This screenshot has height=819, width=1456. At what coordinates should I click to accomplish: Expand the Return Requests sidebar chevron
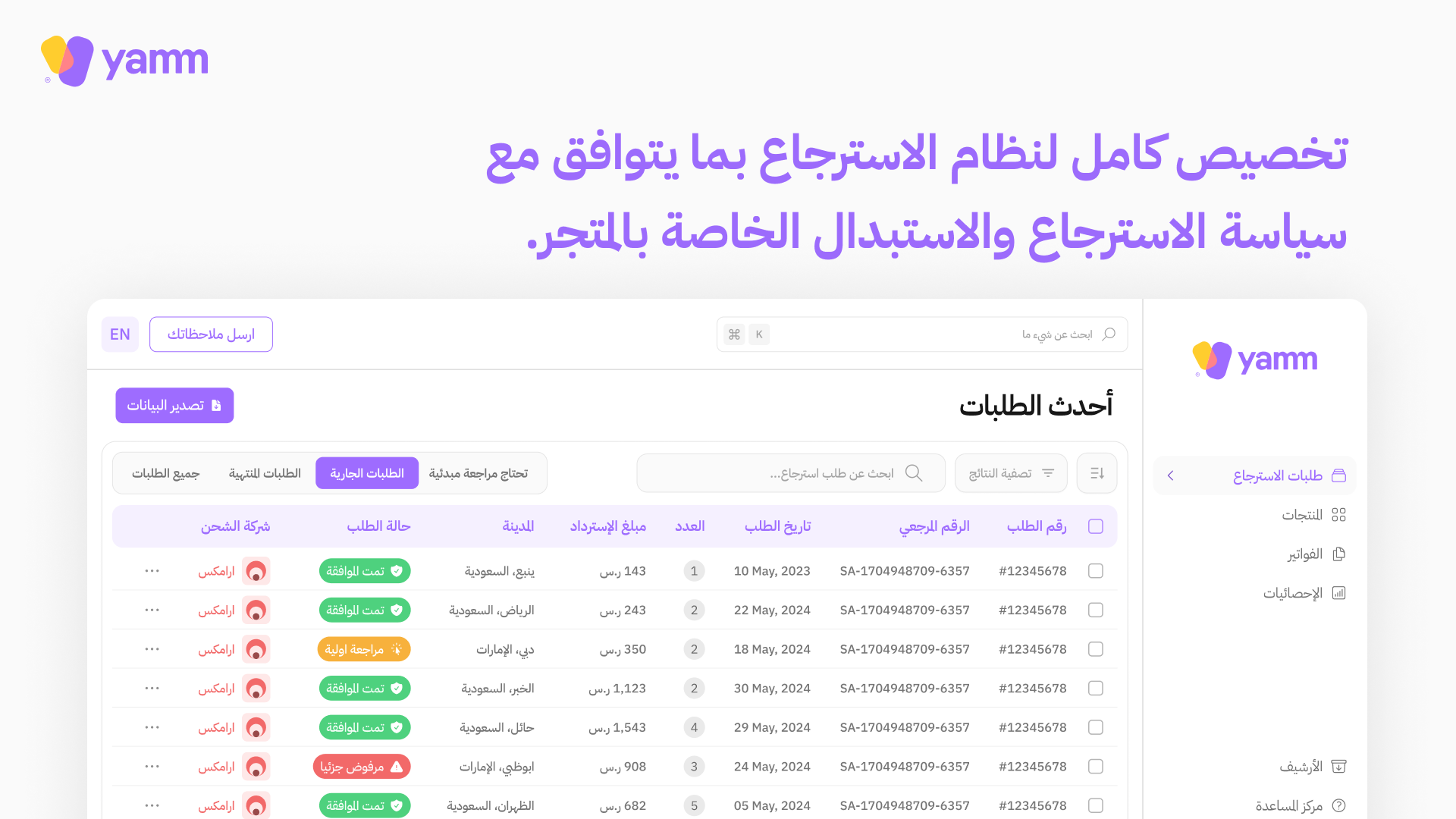[x=1170, y=475]
